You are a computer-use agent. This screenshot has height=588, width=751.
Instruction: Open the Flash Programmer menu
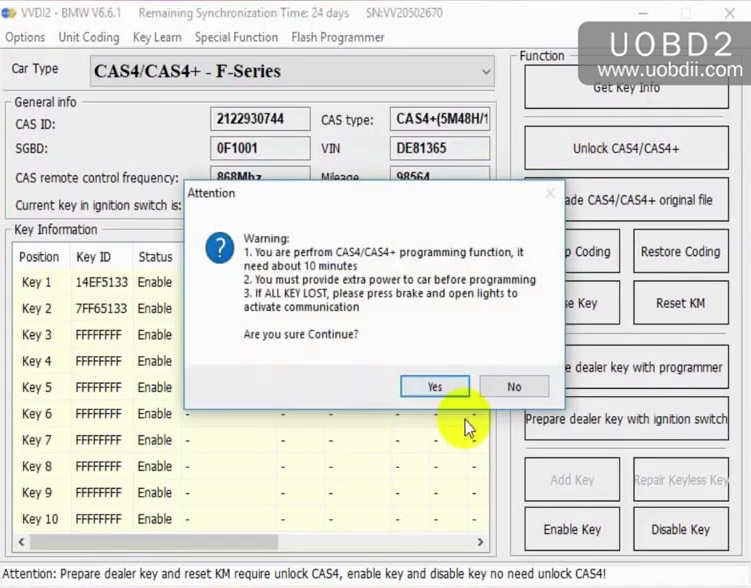click(338, 37)
